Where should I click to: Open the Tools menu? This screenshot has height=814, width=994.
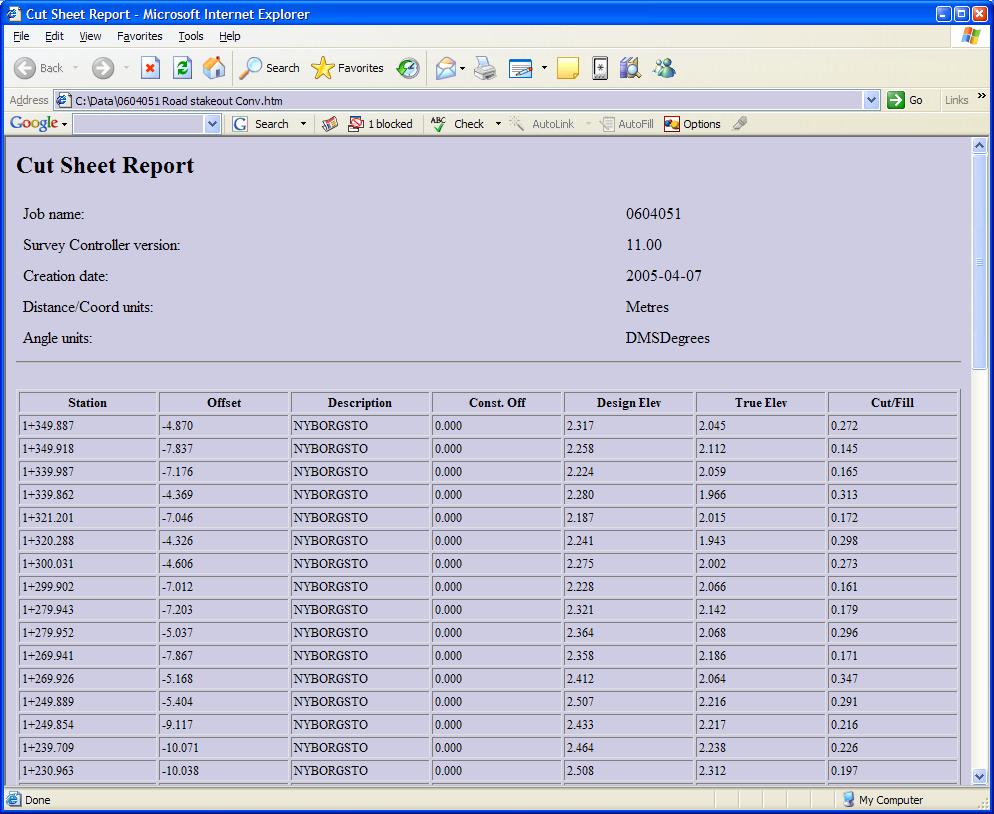click(x=190, y=36)
